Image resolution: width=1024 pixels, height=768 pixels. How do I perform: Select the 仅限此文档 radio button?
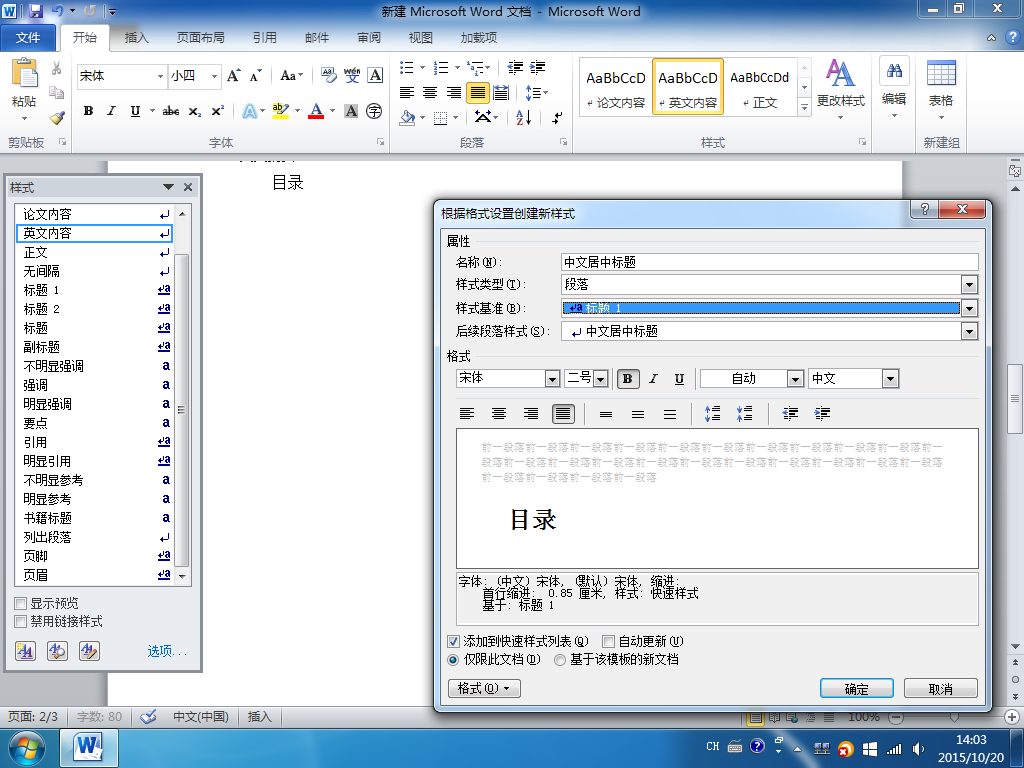click(x=453, y=660)
